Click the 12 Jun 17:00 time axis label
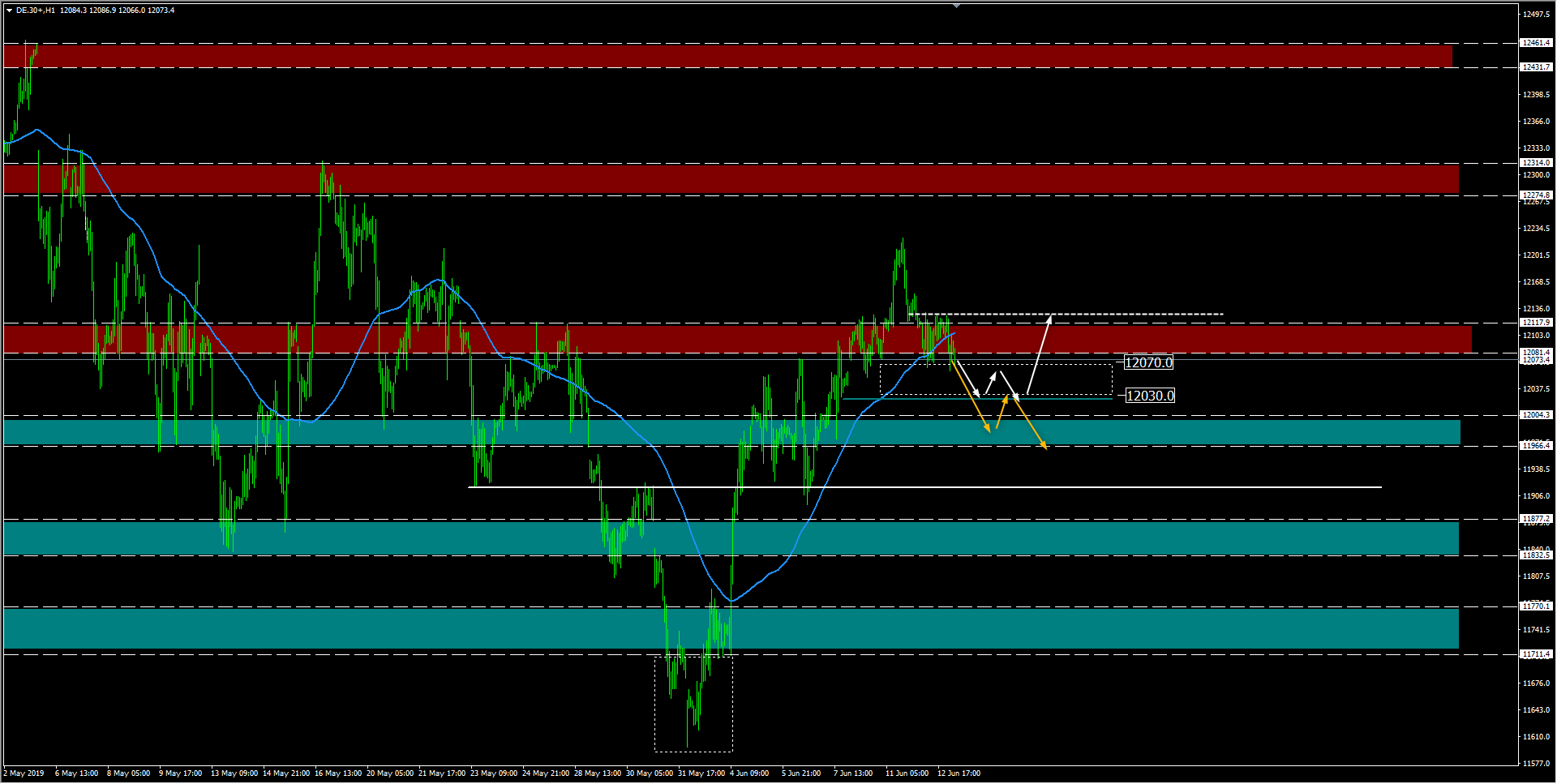Viewport: 1557px width, 784px height. pos(959,773)
